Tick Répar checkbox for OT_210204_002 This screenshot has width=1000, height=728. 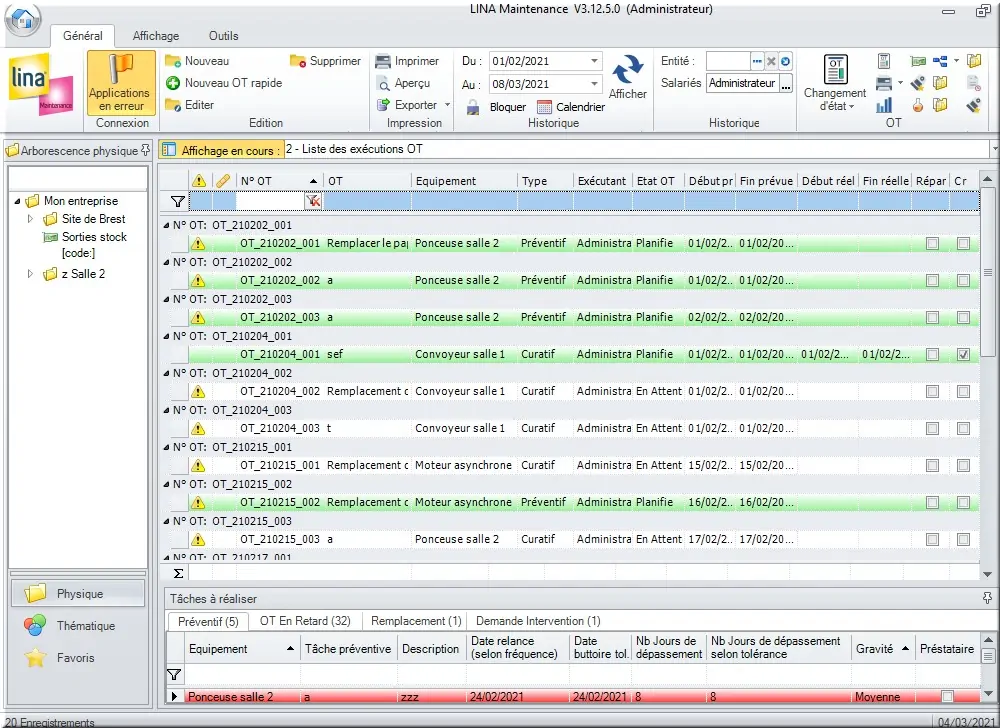point(932,391)
